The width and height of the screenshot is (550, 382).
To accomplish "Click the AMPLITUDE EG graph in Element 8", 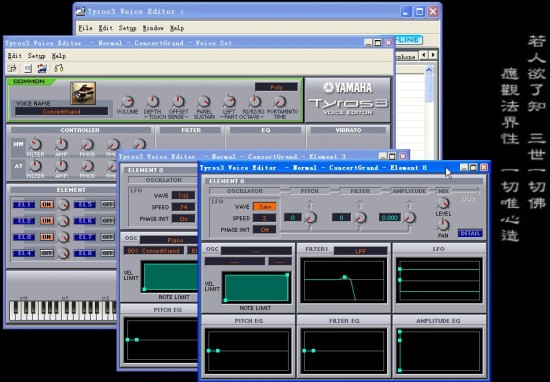I will 439,351.
